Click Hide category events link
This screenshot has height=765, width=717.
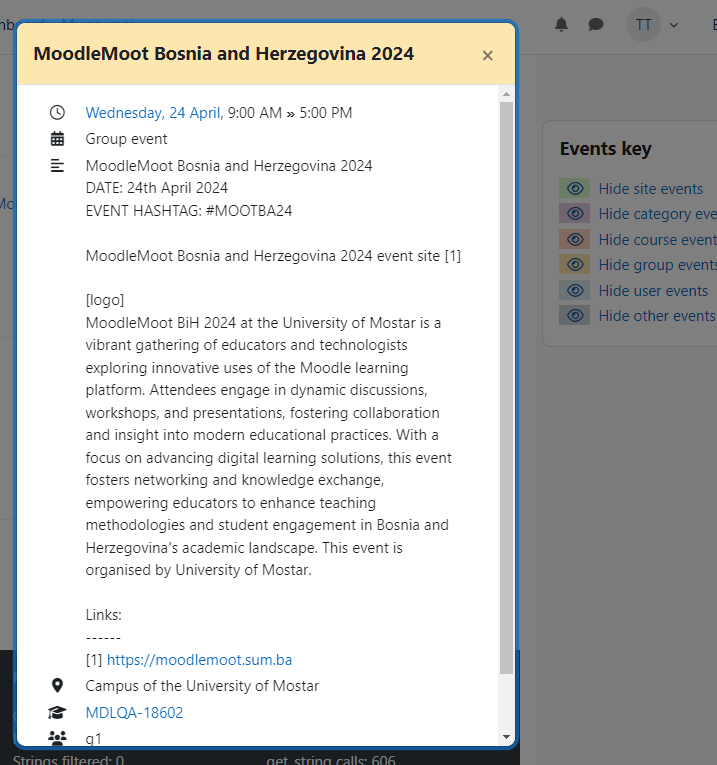pos(657,214)
